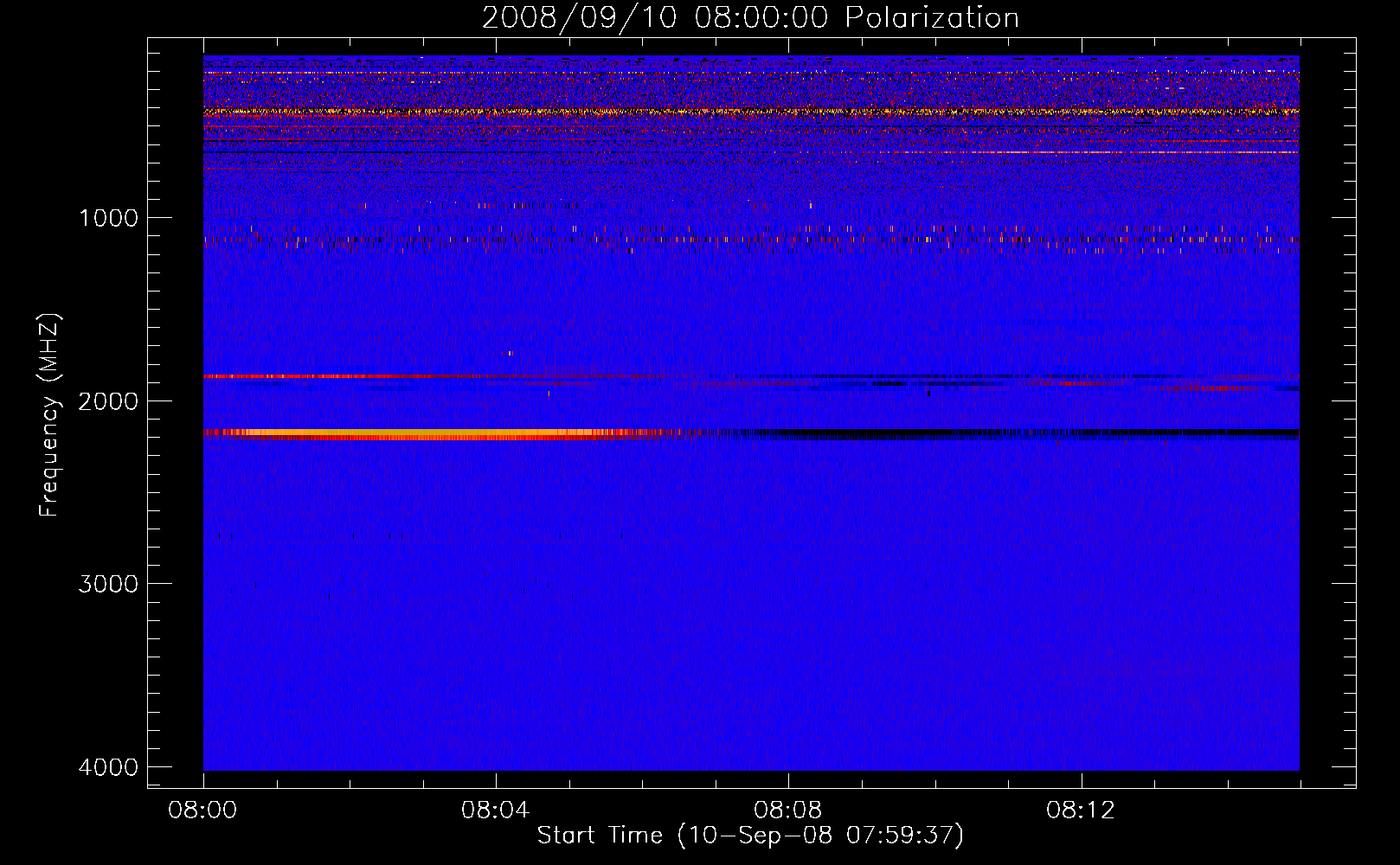This screenshot has width=1400, height=865.
Task: Click the 3000 frequency tick label
Action: tap(109, 584)
